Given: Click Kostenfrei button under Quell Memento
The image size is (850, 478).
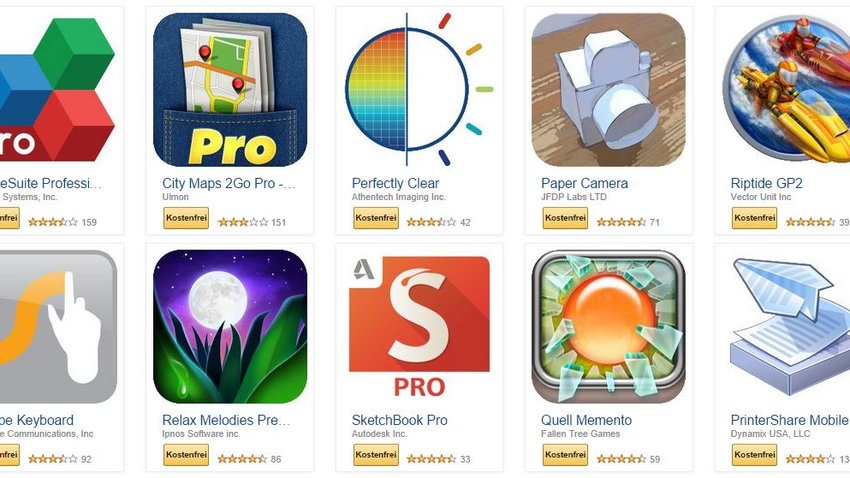Looking at the screenshot, I should [x=565, y=455].
